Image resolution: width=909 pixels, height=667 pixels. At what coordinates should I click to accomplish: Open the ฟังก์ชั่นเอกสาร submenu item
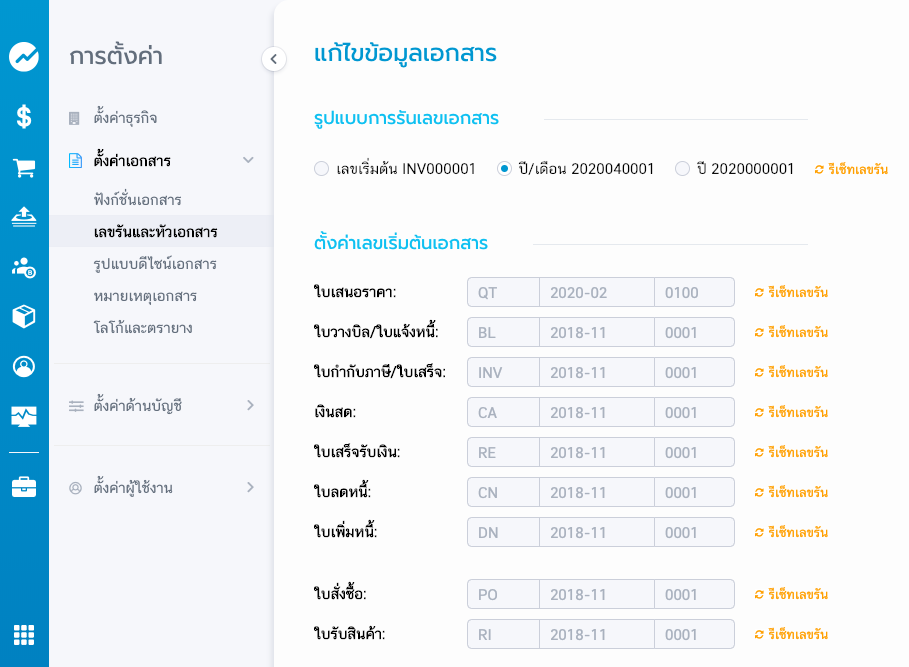click(x=137, y=200)
